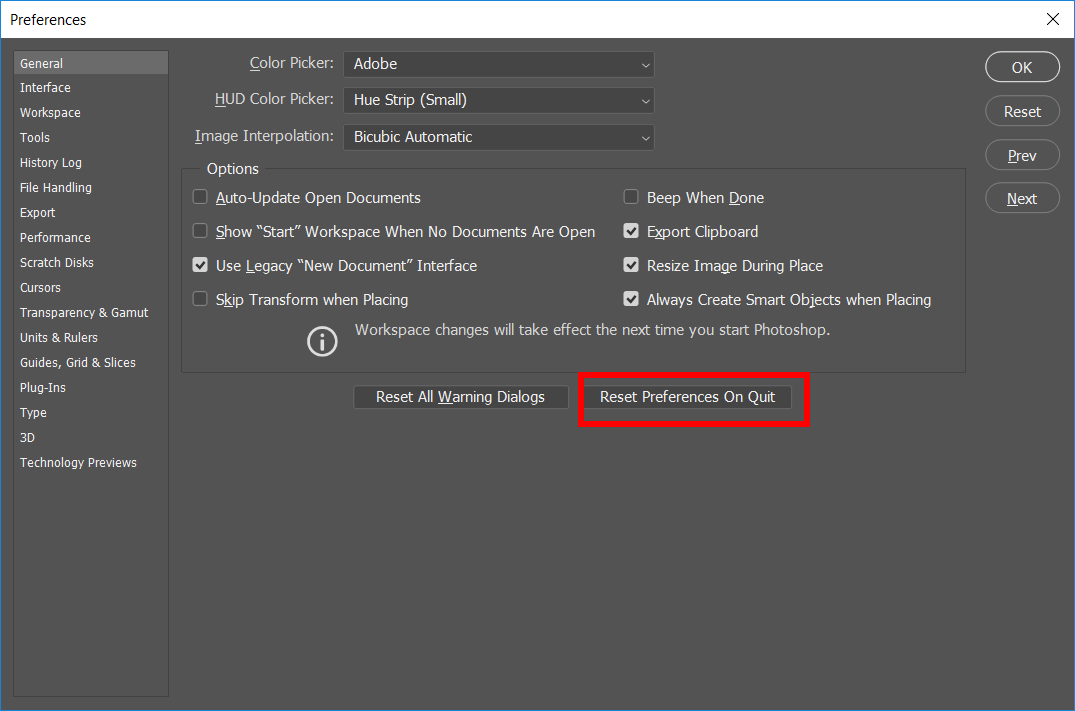Click the info icon in the Options box
Screen dimensions: 1075x711
point(322,341)
